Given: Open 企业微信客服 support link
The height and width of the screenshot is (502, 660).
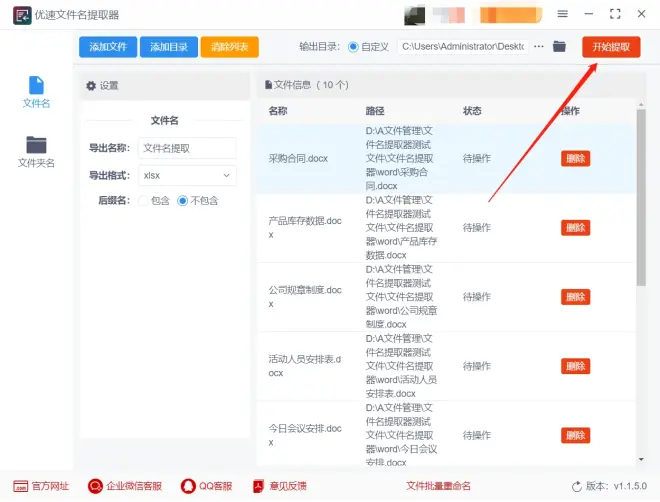Looking at the screenshot, I should tap(125, 486).
